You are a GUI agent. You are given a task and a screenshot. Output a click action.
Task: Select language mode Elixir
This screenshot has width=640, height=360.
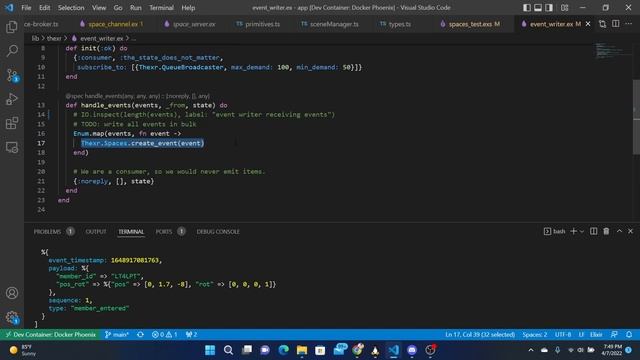[596, 335]
